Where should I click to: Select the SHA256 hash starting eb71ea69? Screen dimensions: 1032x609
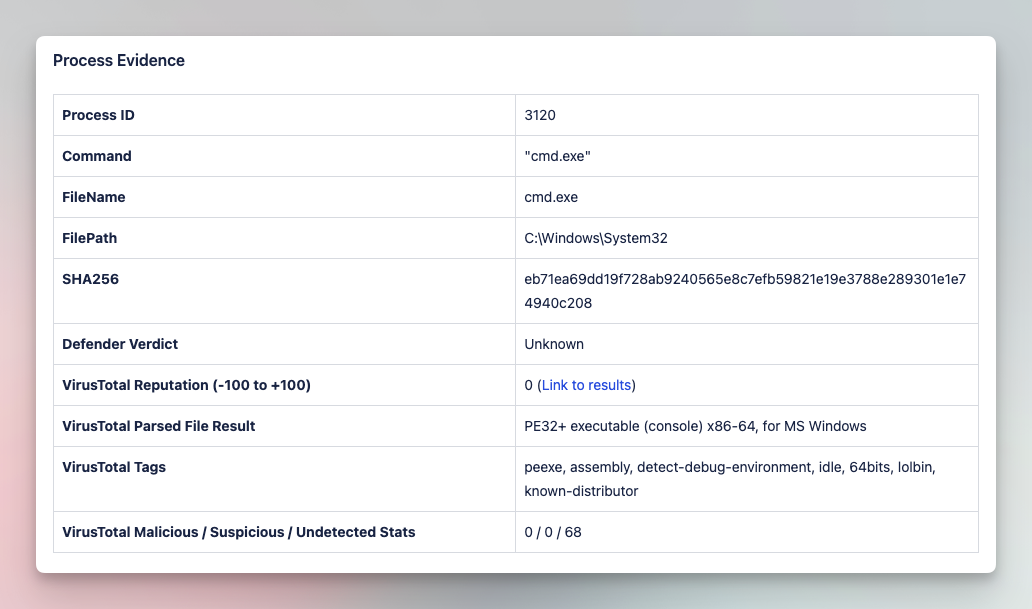pyautogui.click(x=745, y=291)
